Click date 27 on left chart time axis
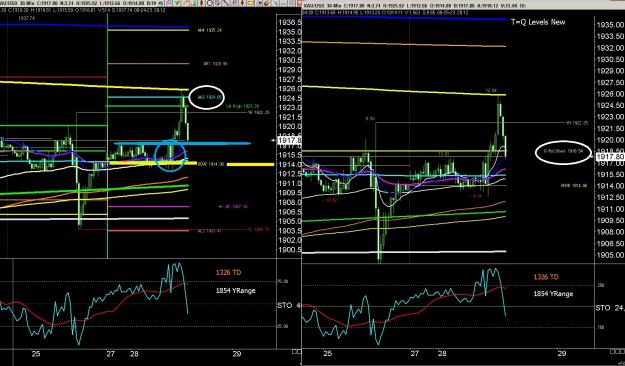Image resolution: width=625 pixels, height=366 pixels. click(x=110, y=354)
